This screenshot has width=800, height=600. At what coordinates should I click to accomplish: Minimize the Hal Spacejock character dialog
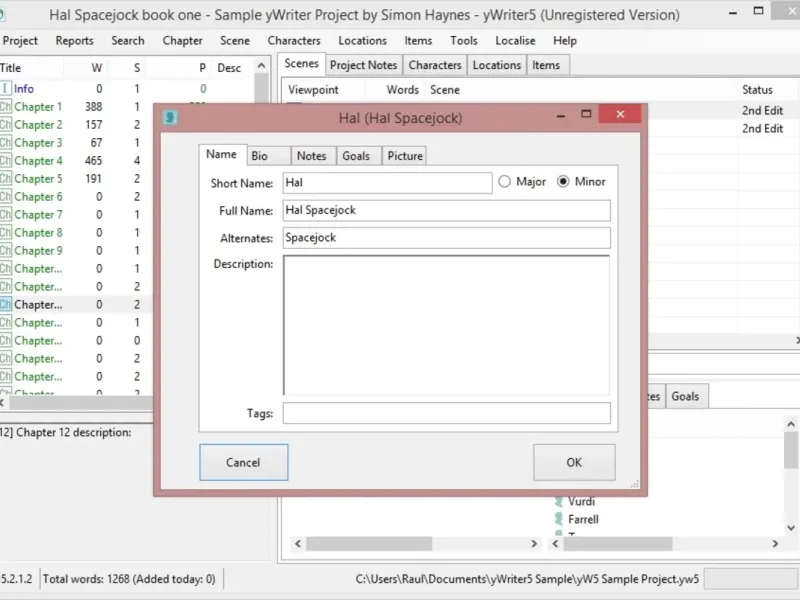[561, 115]
